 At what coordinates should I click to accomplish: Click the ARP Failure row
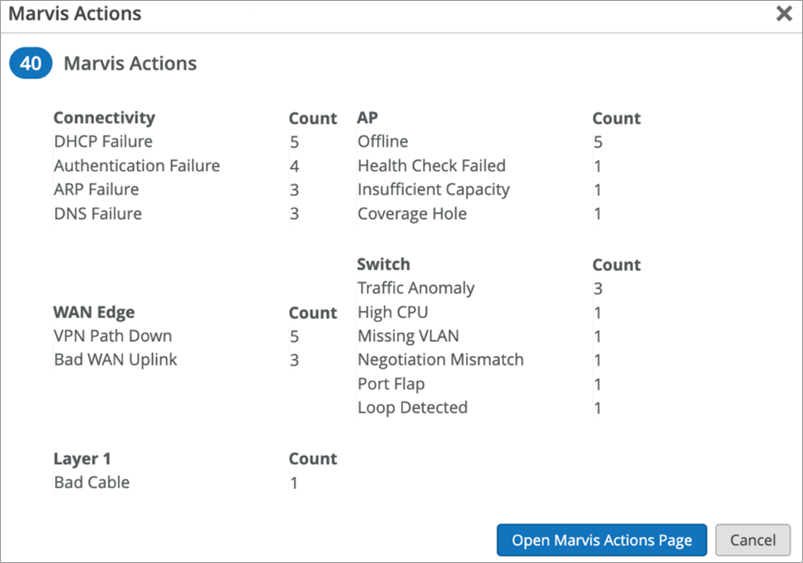pos(96,190)
